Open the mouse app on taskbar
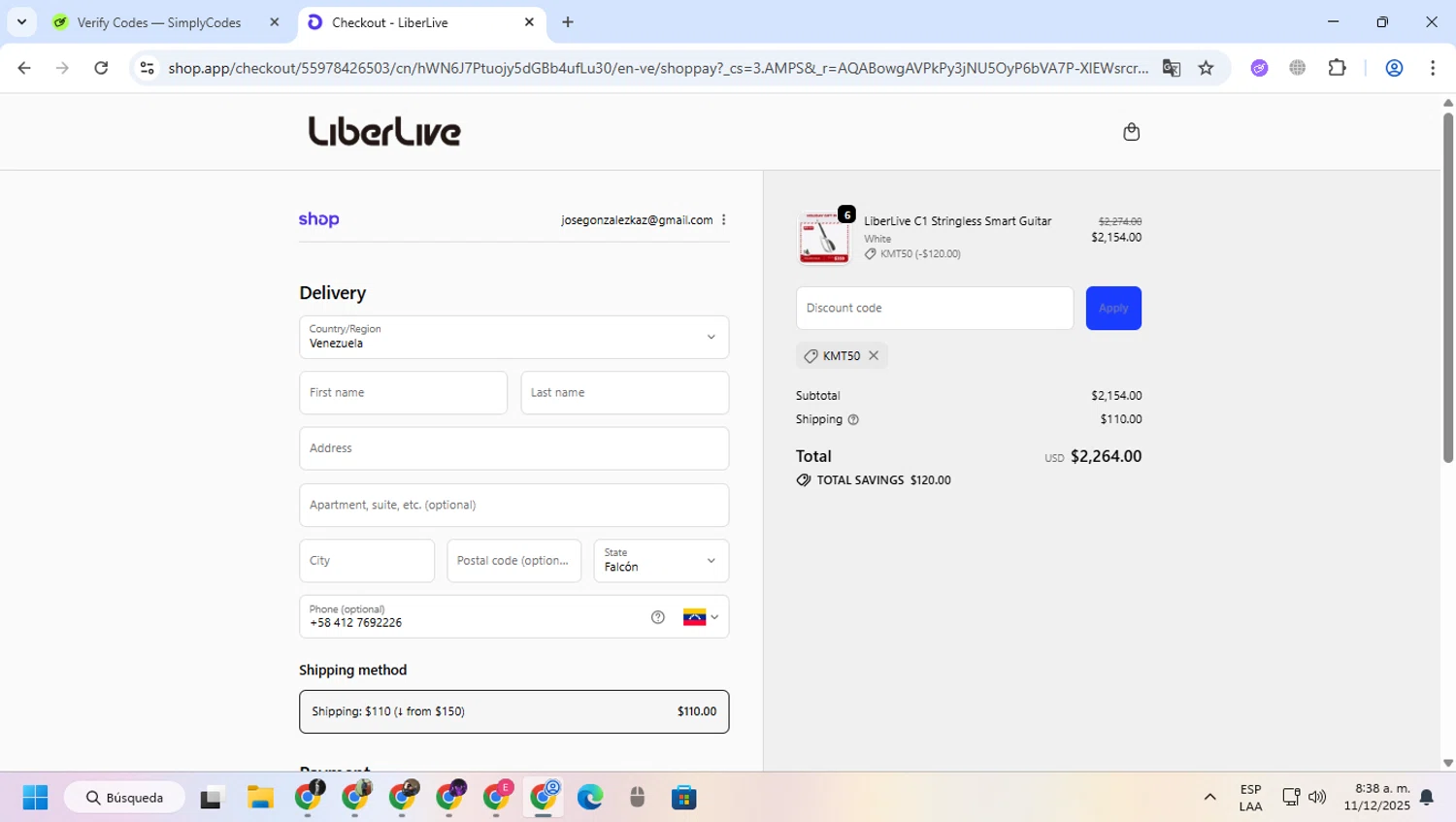 coord(637,798)
